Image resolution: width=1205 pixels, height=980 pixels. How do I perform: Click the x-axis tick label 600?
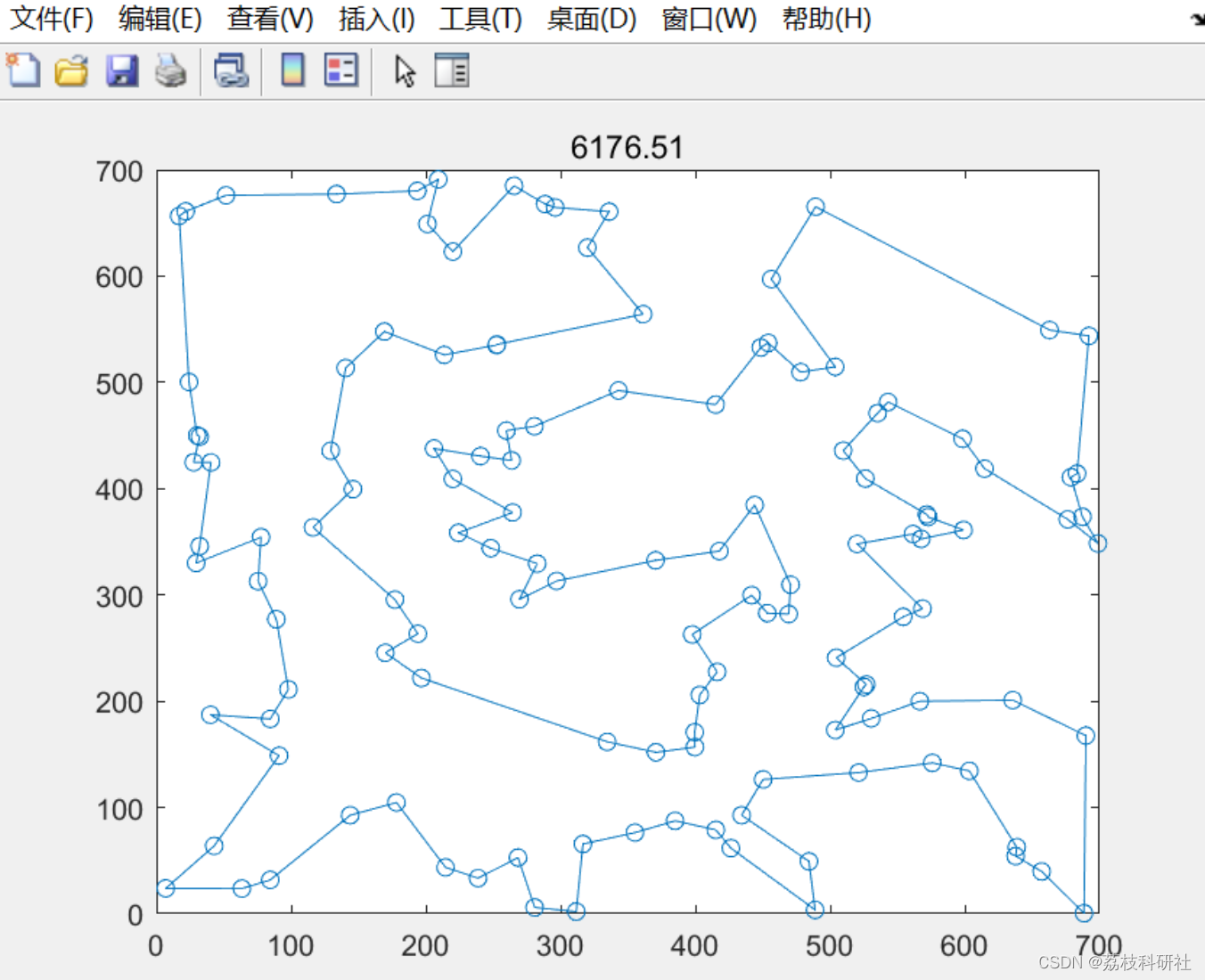click(963, 946)
